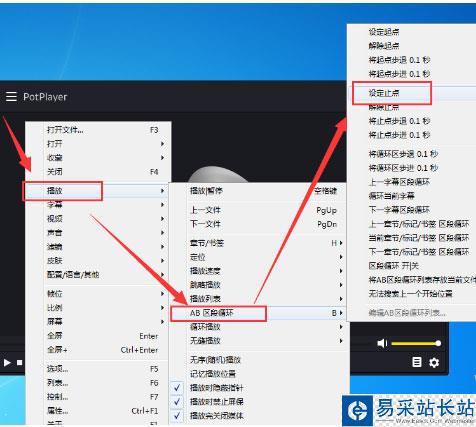This screenshot has height=427, width=476.
Task: Select 循环当前字幕
Action: [x=412, y=196]
